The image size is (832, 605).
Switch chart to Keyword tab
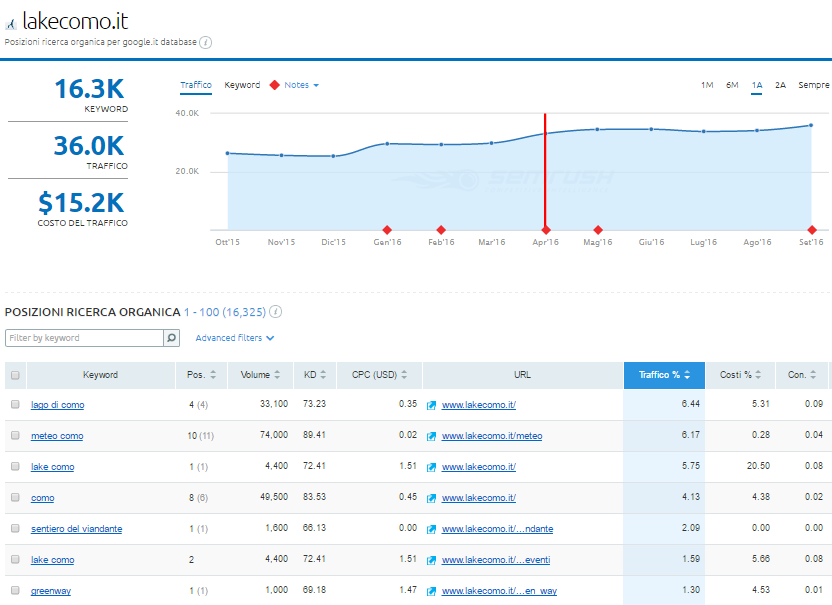pyautogui.click(x=242, y=85)
